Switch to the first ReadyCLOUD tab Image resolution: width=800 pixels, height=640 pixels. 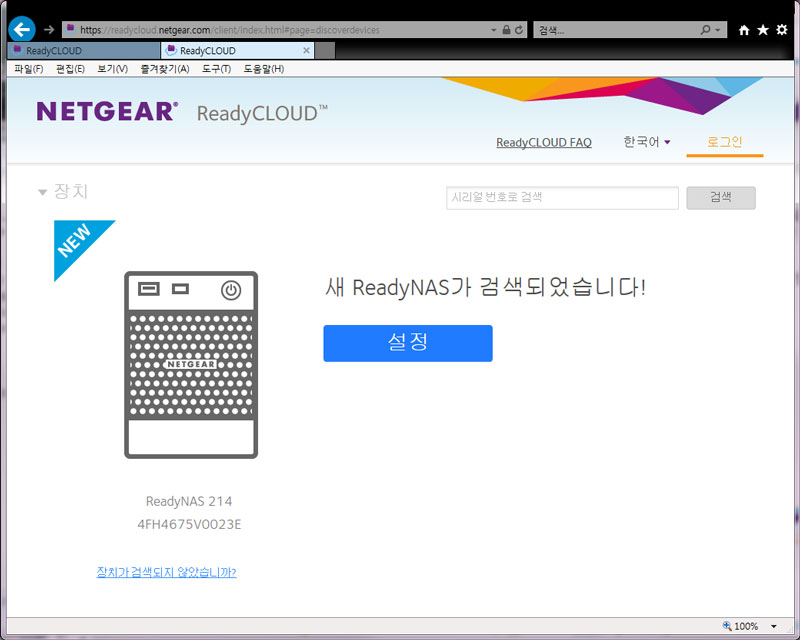84,51
